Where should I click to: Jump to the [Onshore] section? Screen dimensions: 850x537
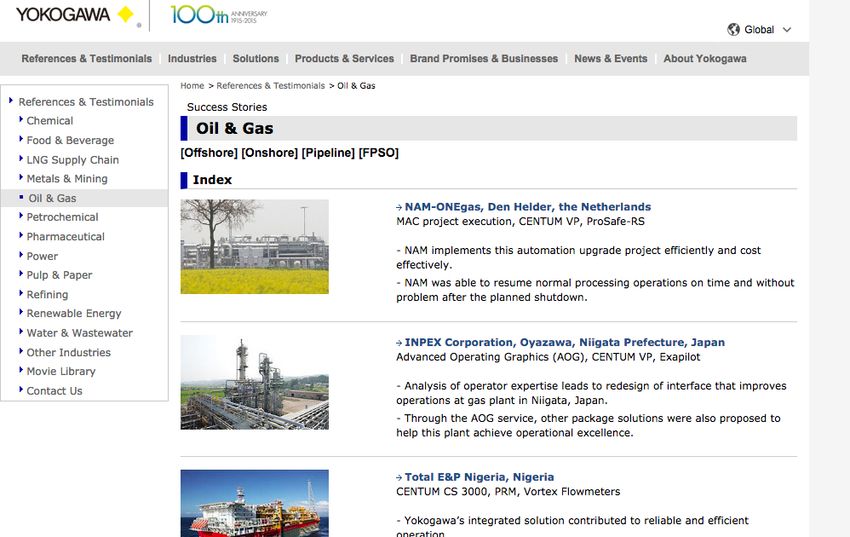[x=269, y=153]
